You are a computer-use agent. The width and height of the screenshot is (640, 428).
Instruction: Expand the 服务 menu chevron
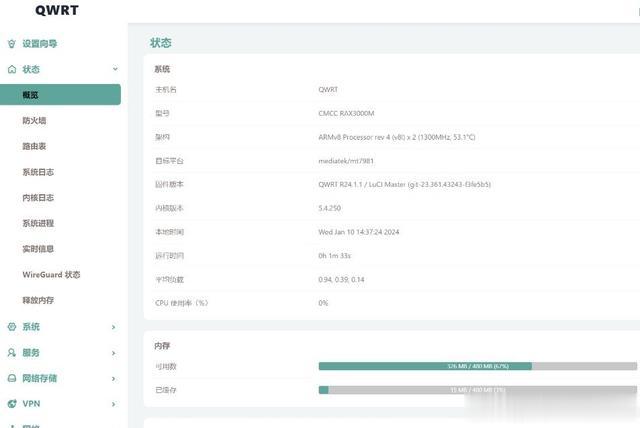[113, 353]
